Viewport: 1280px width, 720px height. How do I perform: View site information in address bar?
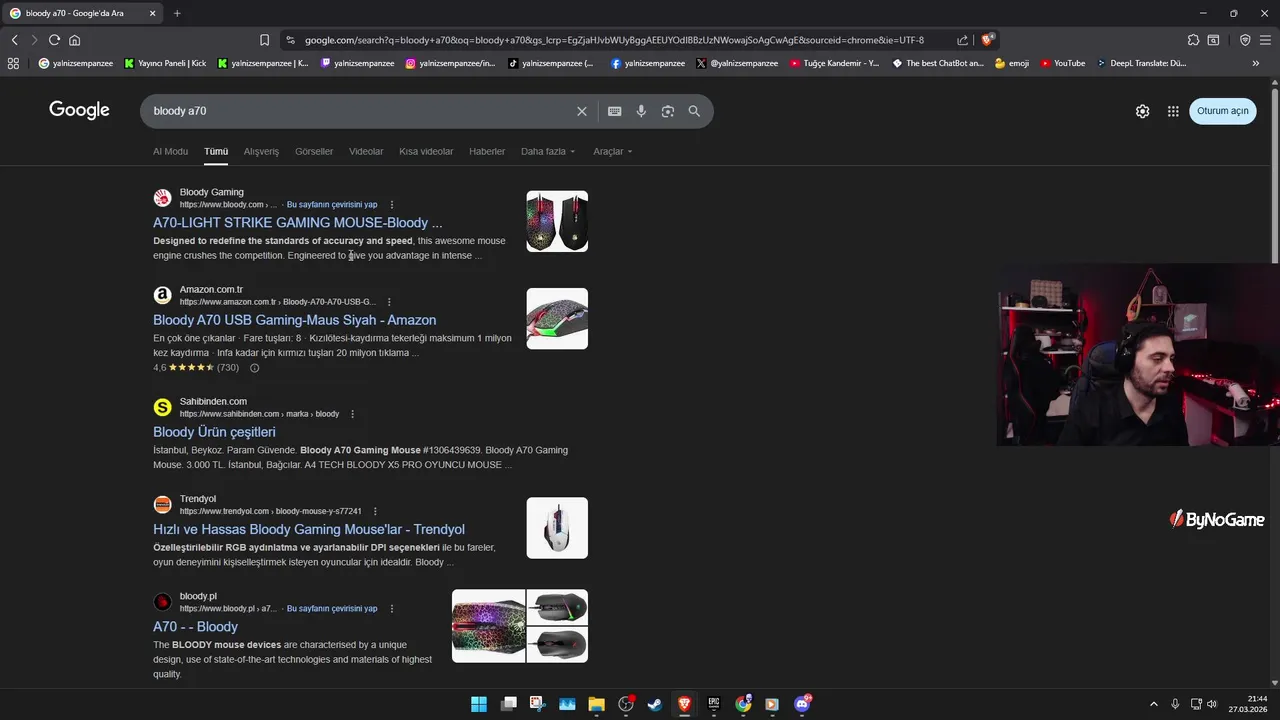click(290, 40)
